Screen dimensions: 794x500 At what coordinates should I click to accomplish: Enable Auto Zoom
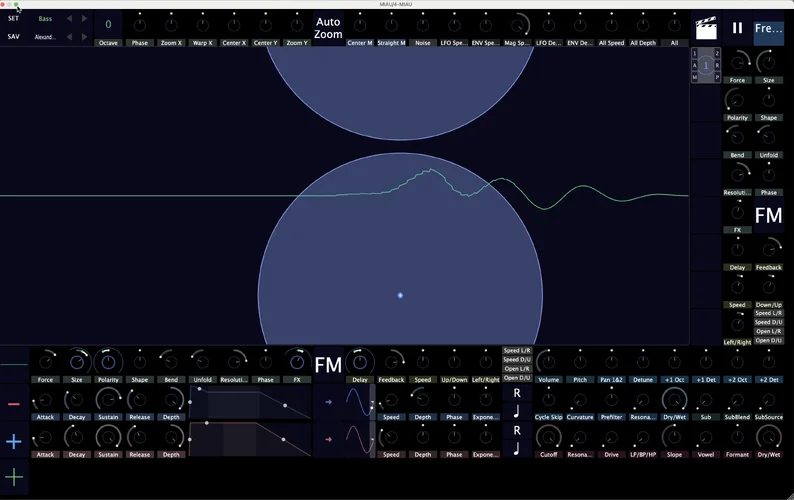click(x=328, y=28)
